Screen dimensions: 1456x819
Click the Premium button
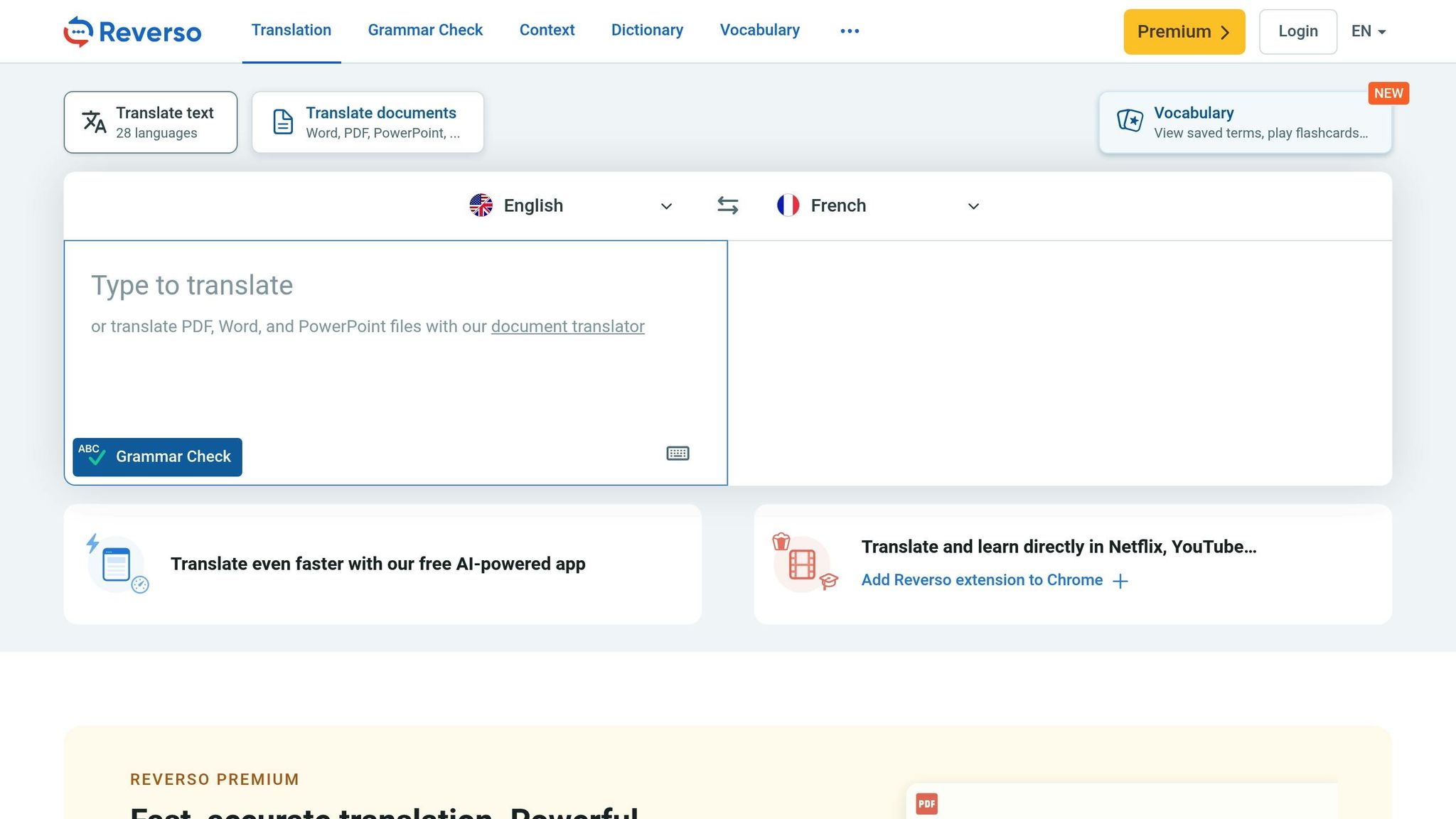tap(1184, 32)
